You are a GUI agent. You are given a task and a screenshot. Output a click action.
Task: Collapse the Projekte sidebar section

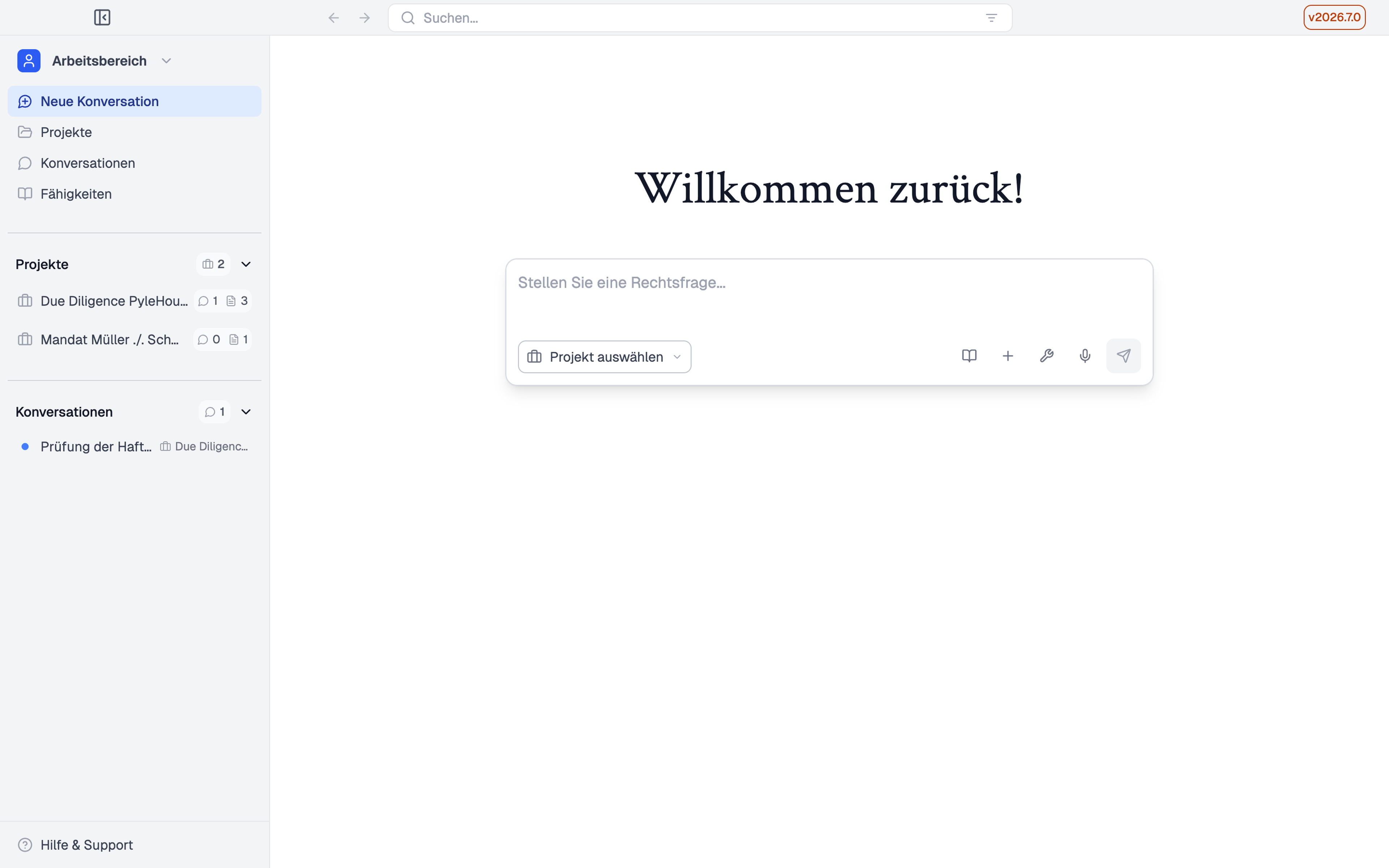(246, 264)
